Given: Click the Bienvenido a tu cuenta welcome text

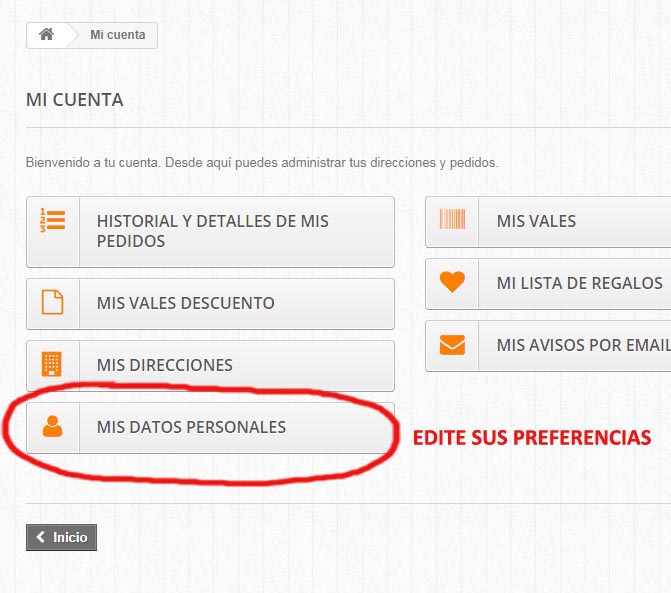Looking at the screenshot, I should [x=262, y=163].
